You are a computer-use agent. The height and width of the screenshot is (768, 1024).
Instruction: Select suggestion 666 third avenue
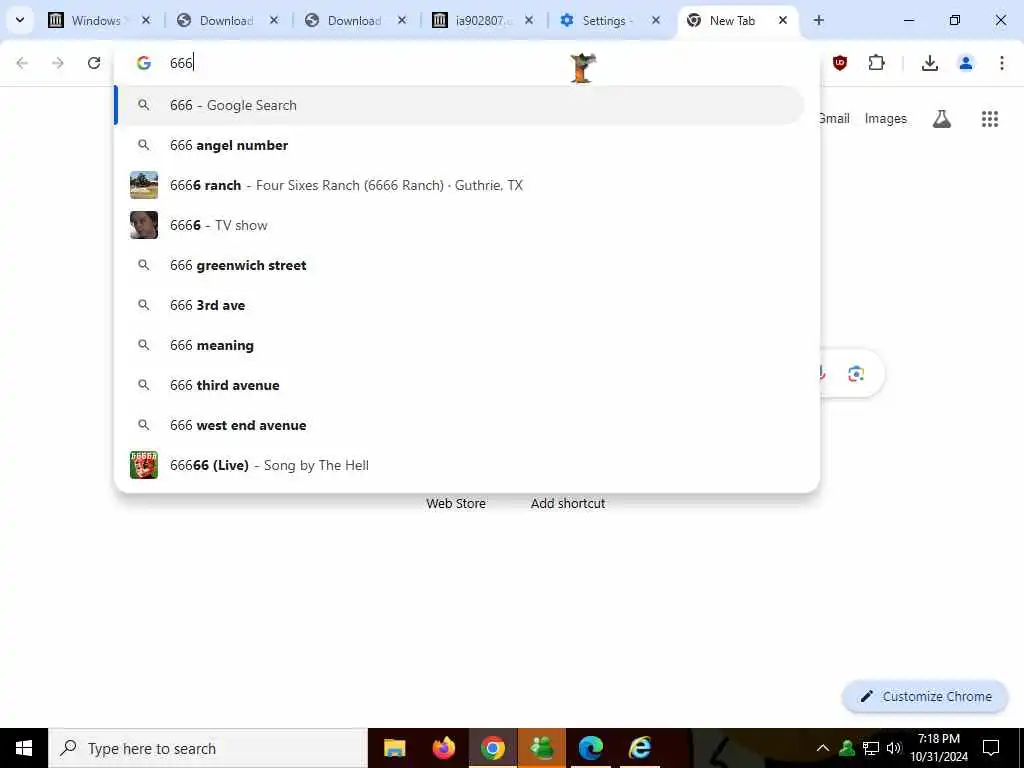[x=460, y=385]
